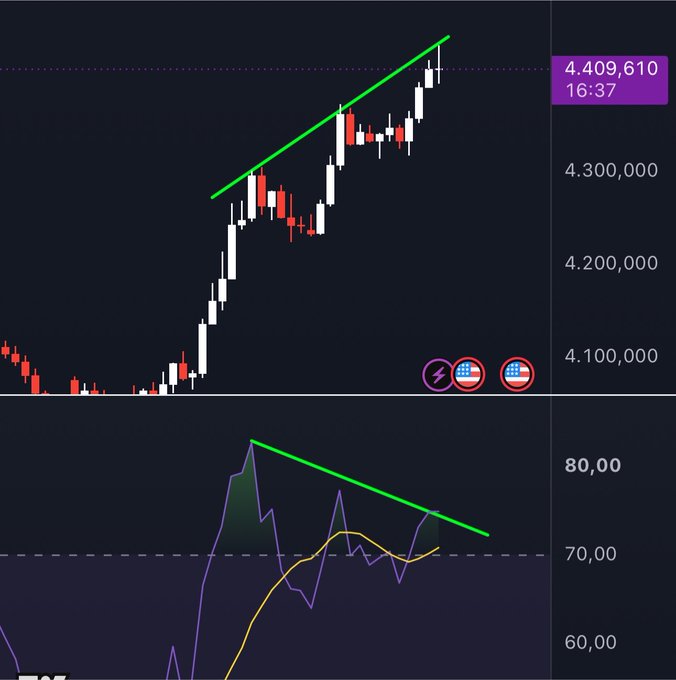Select the descending green trendline on RSI pane
The width and height of the screenshot is (676, 680).
tap(370, 488)
